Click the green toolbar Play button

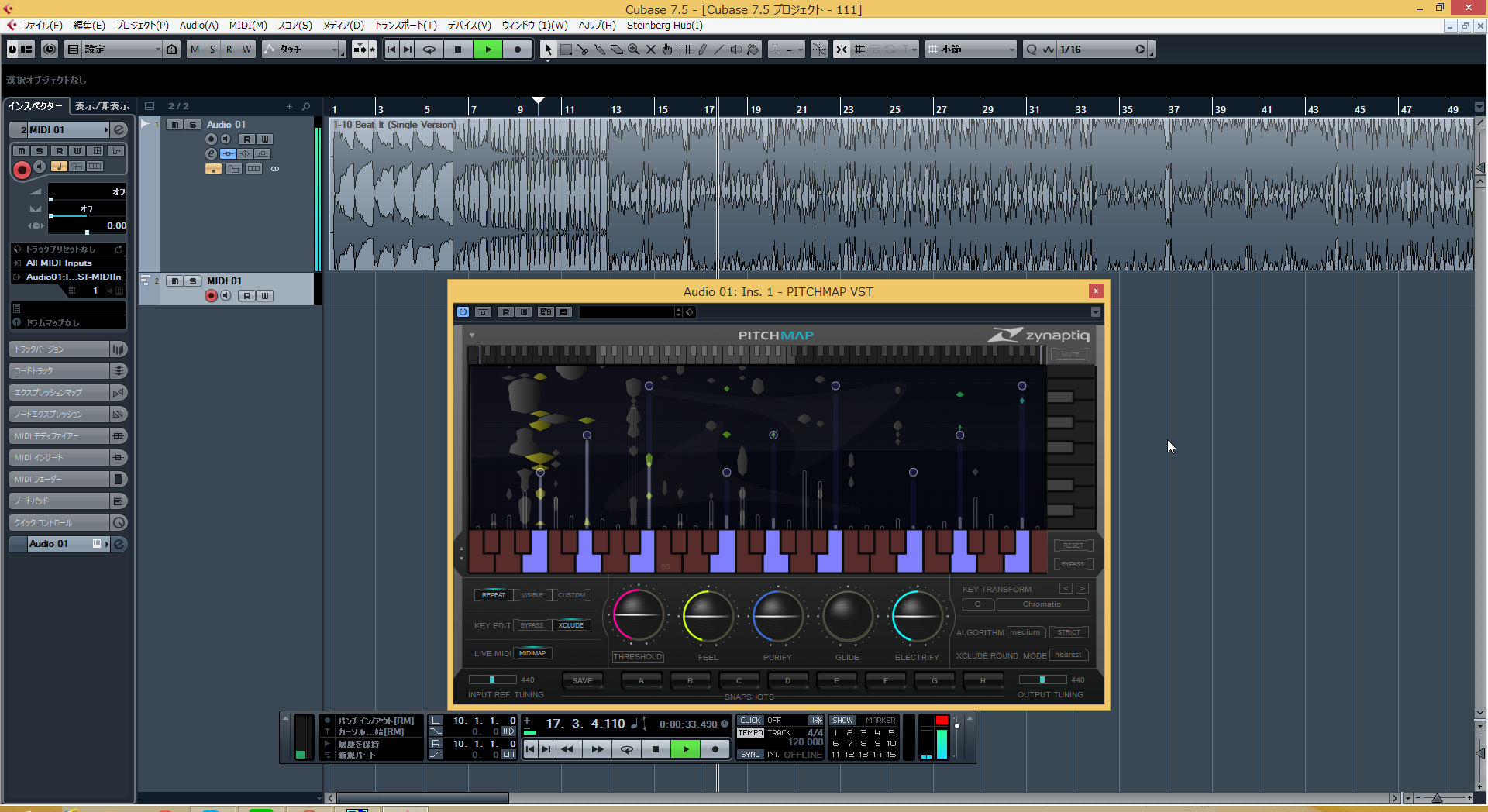tap(488, 50)
